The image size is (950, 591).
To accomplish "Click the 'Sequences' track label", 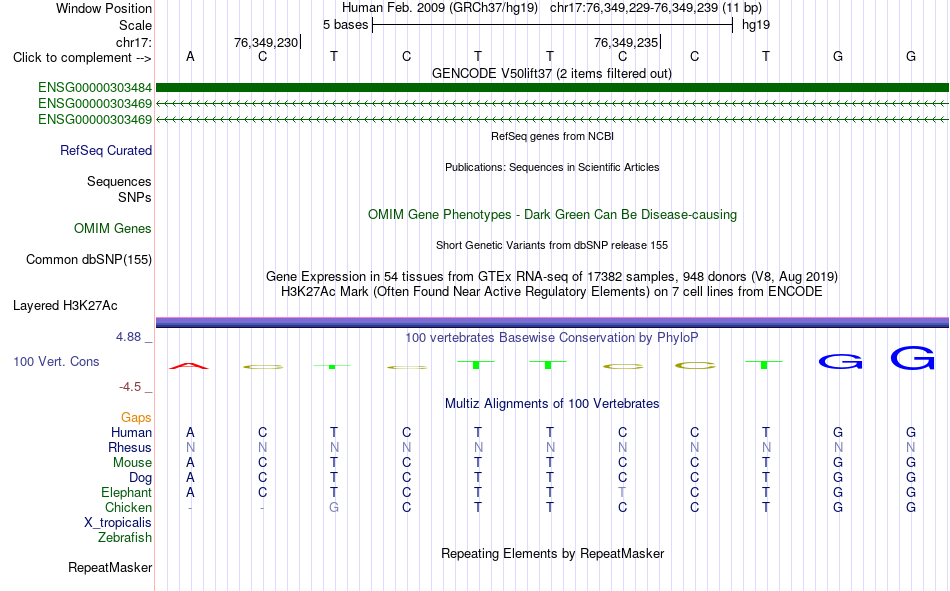I will point(119,181).
